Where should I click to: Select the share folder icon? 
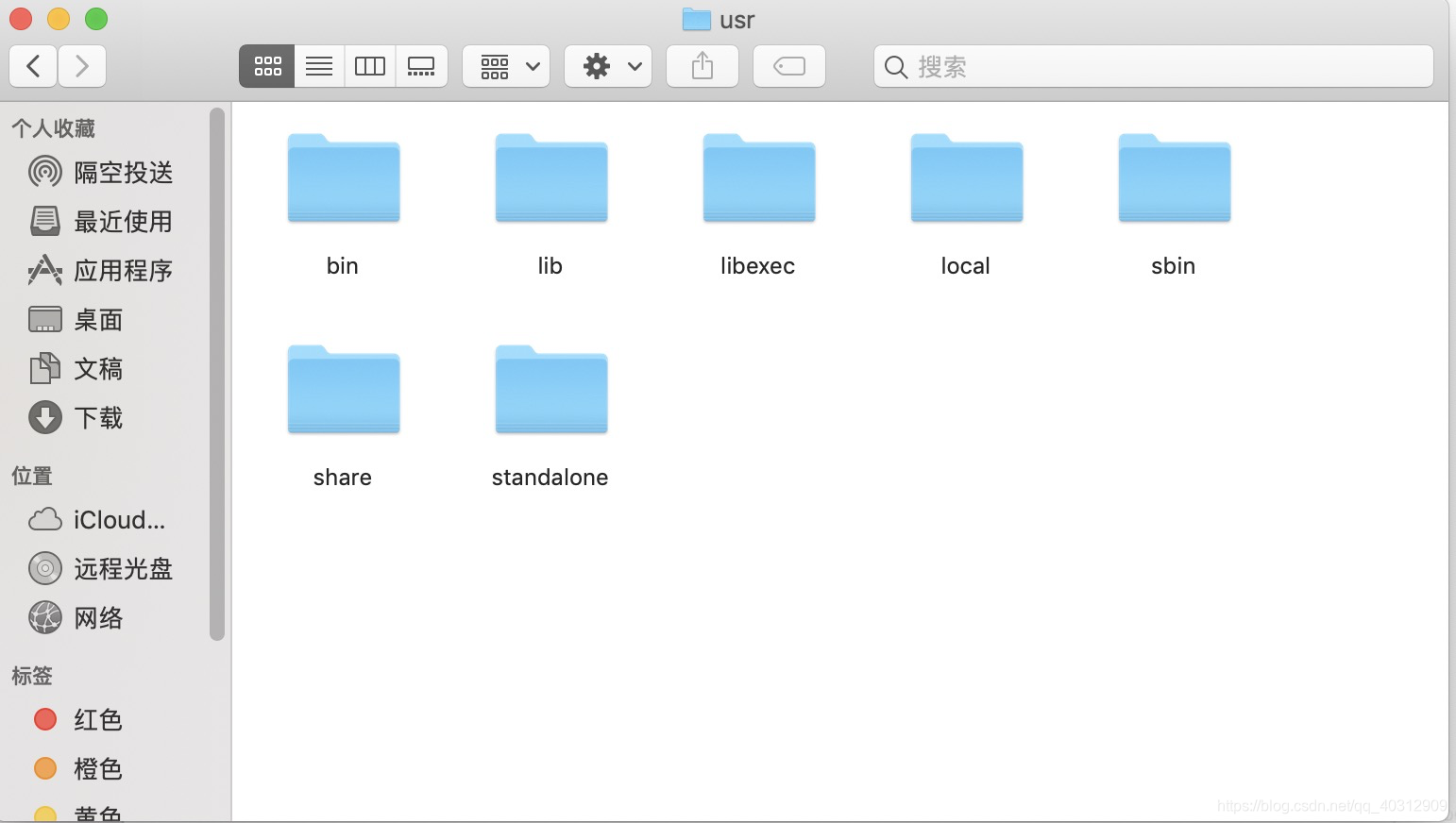click(x=344, y=390)
